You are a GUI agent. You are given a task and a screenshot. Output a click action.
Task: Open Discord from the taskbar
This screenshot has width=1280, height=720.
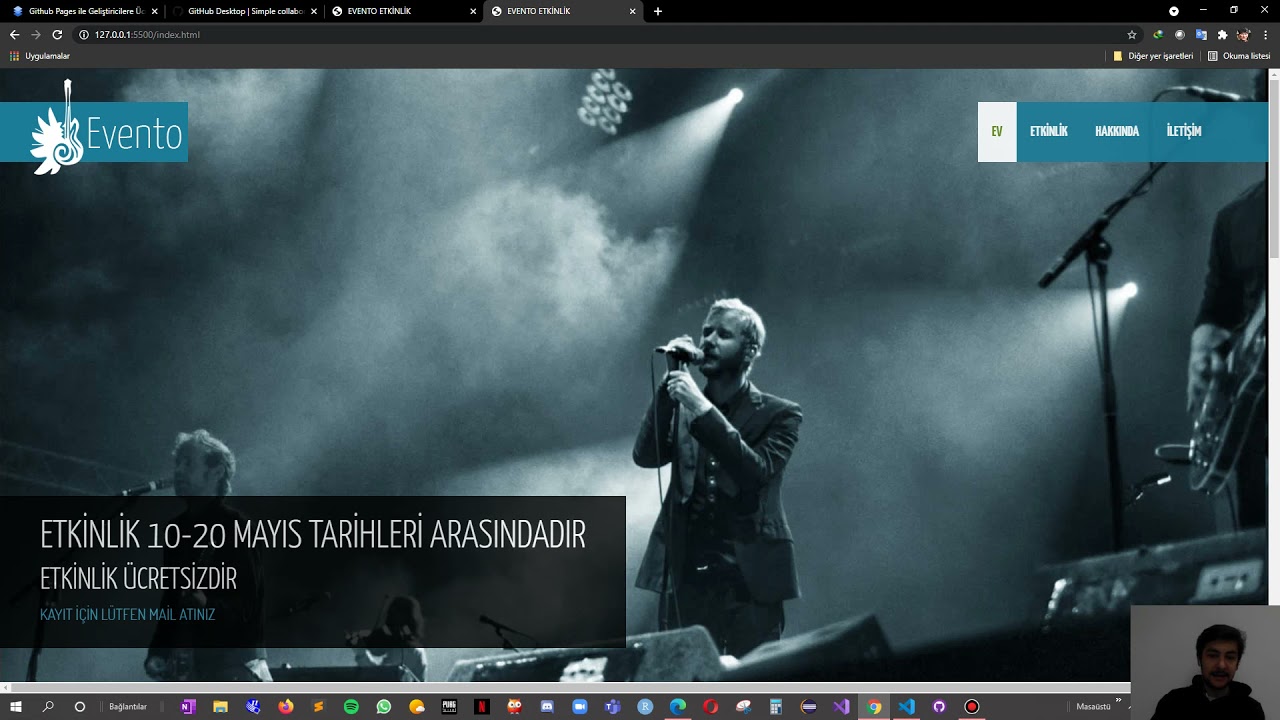pos(547,706)
